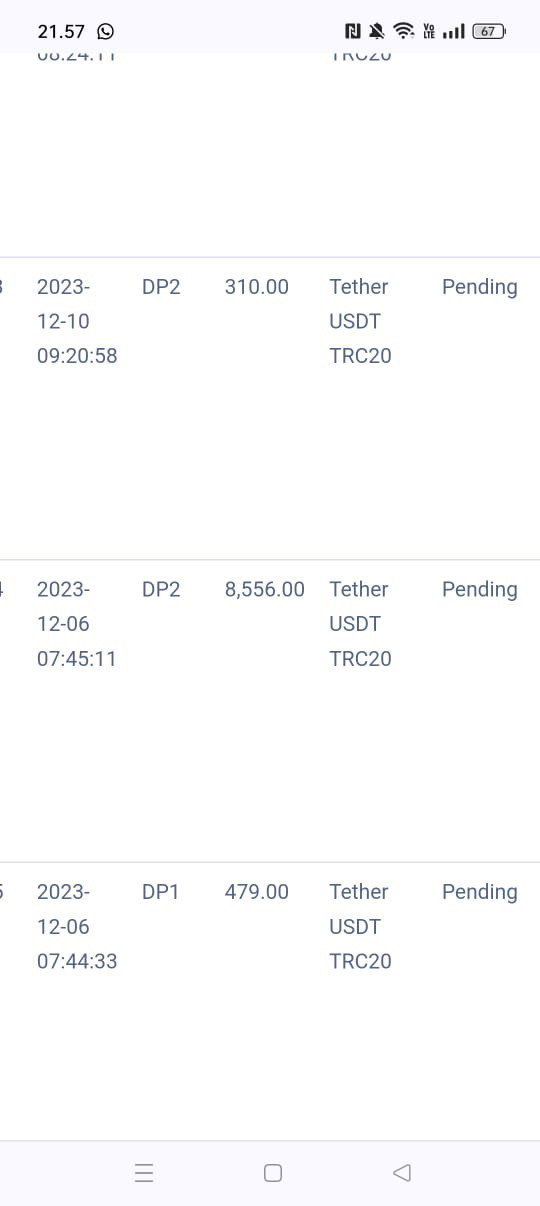Tap the muted bell notification icon
540x1206 pixels.
378,31
